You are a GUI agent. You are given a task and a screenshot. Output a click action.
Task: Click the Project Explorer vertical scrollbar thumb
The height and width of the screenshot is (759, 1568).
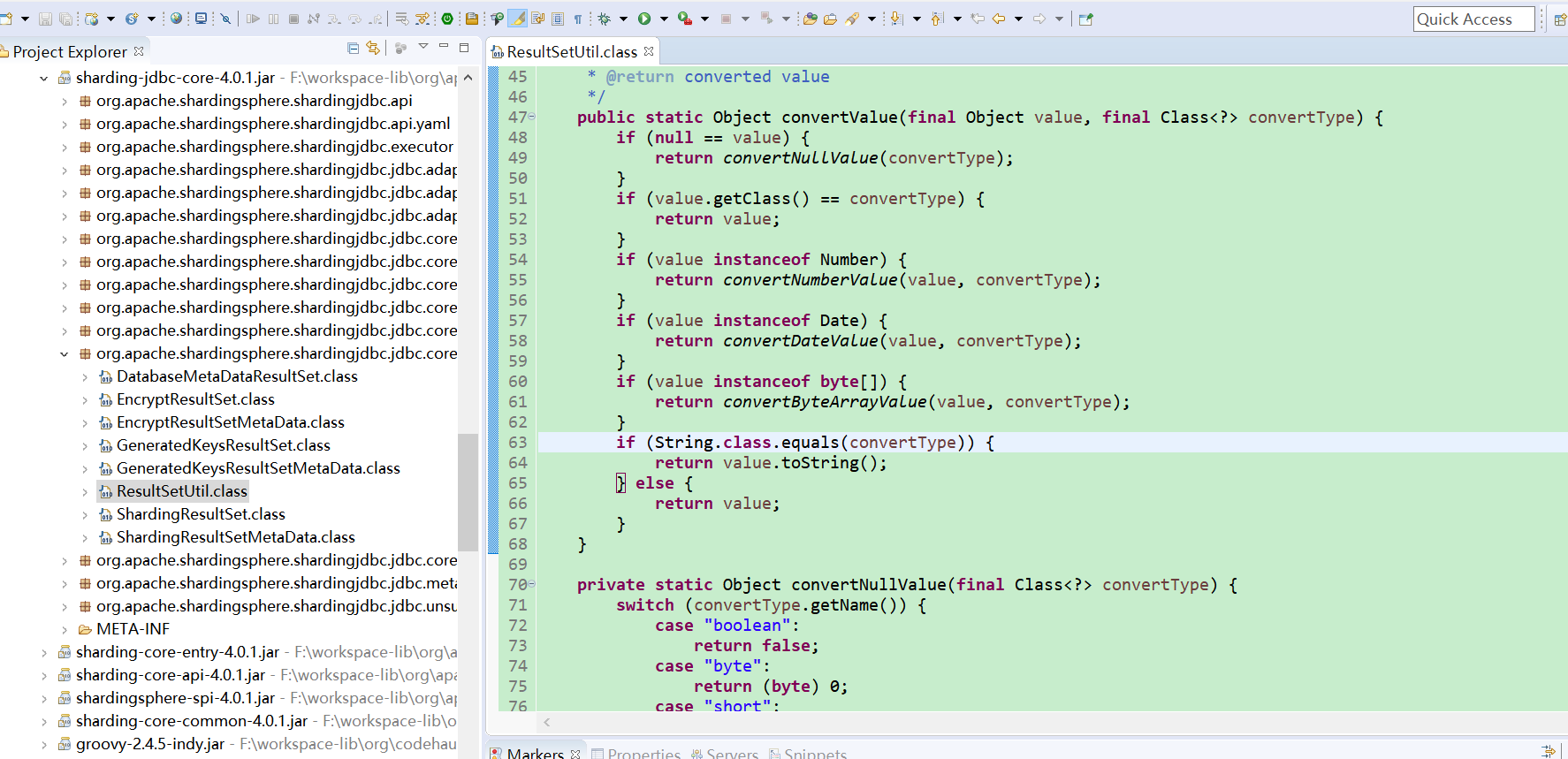[468, 492]
